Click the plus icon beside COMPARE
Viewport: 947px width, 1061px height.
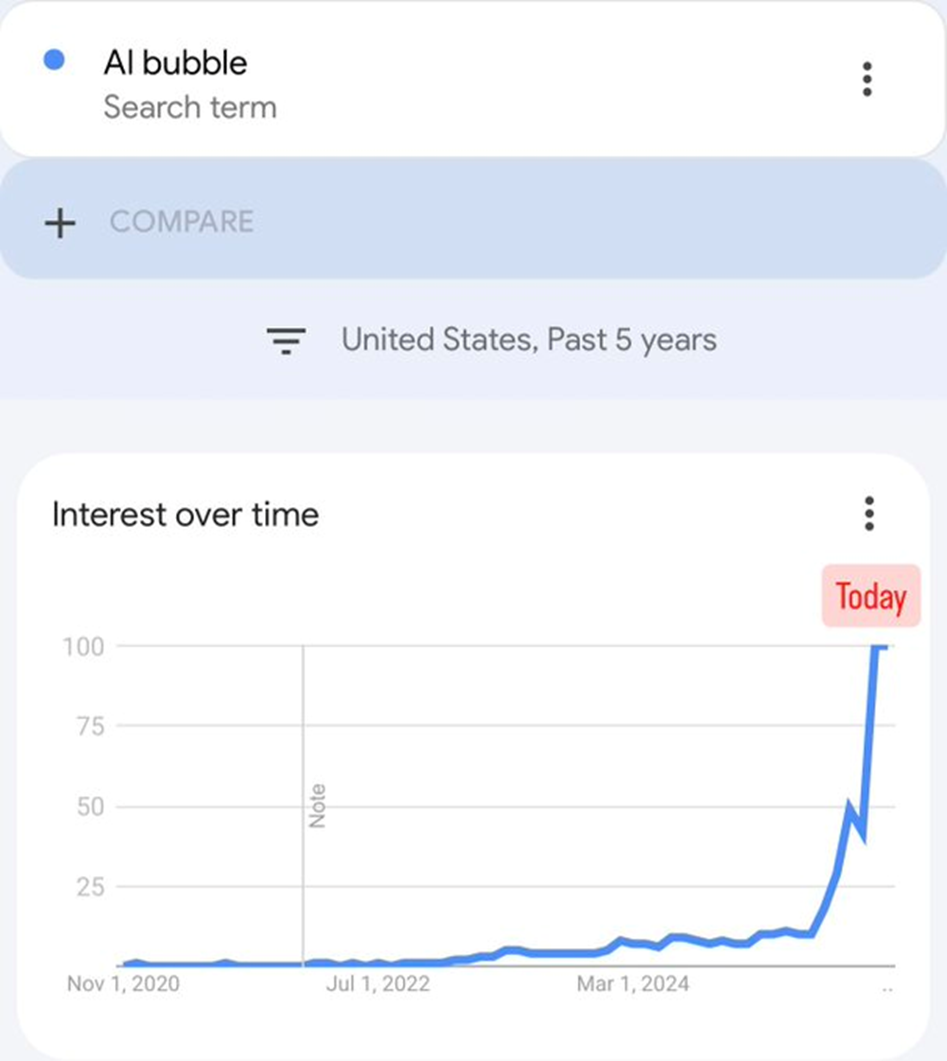[x=60, y=223]
